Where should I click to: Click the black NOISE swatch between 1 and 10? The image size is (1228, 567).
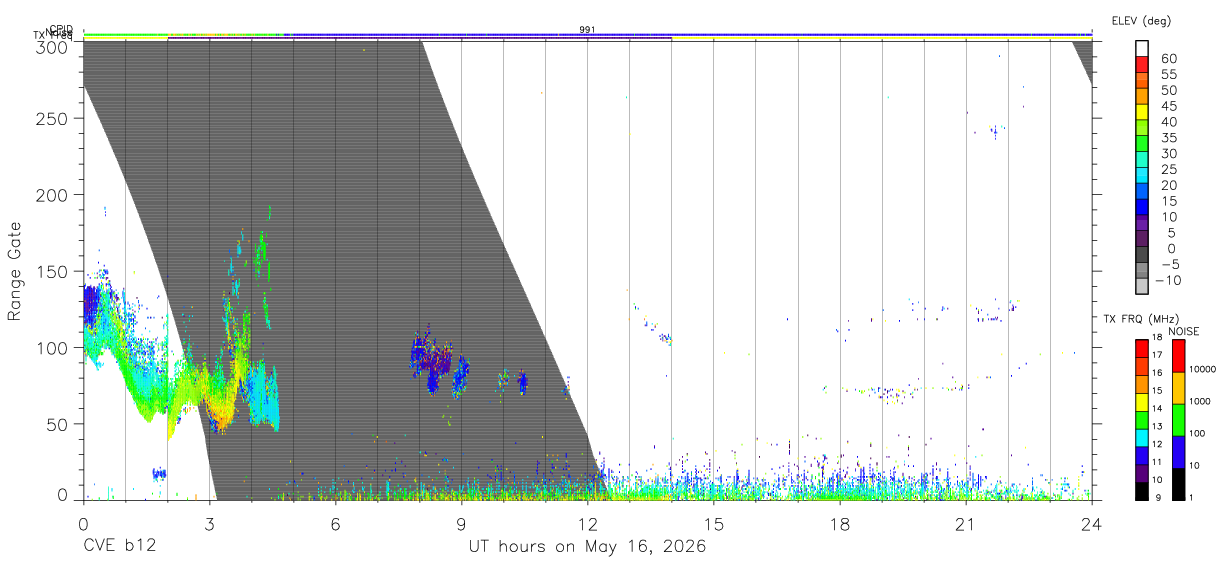1178,483
